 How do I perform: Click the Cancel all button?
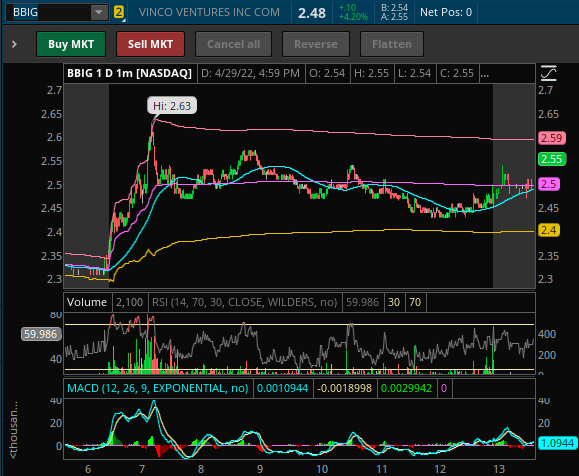[x=233, y=44]
